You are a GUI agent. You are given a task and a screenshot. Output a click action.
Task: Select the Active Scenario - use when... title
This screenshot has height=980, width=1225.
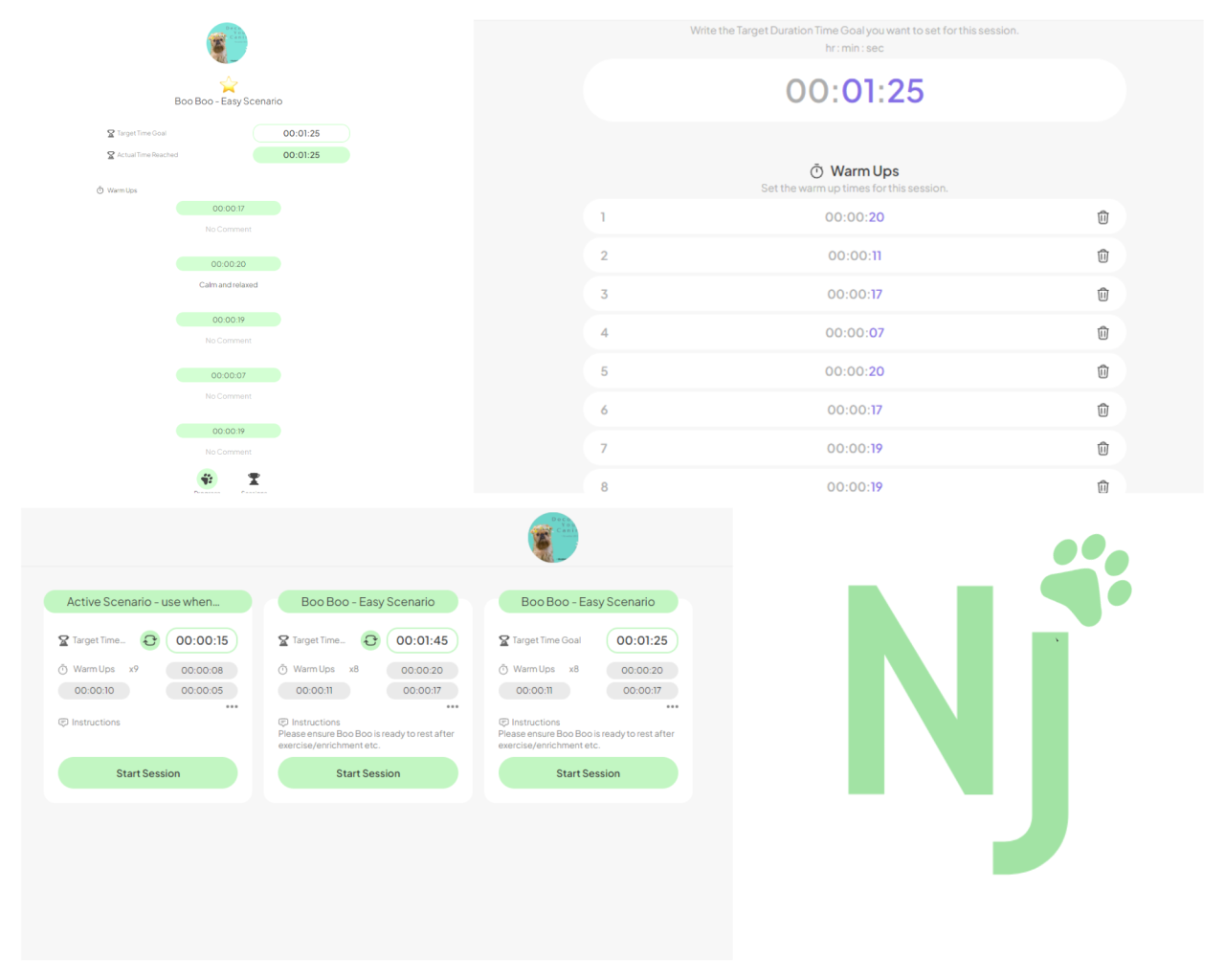(147, 602)
